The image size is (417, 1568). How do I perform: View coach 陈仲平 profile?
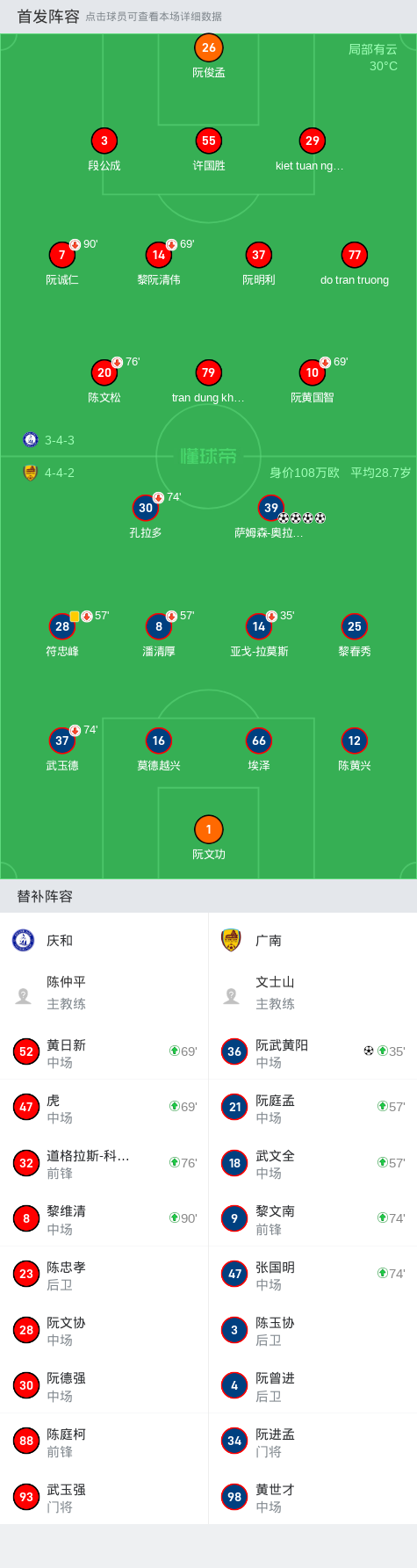pyautogui.click(x=104, y=994)
